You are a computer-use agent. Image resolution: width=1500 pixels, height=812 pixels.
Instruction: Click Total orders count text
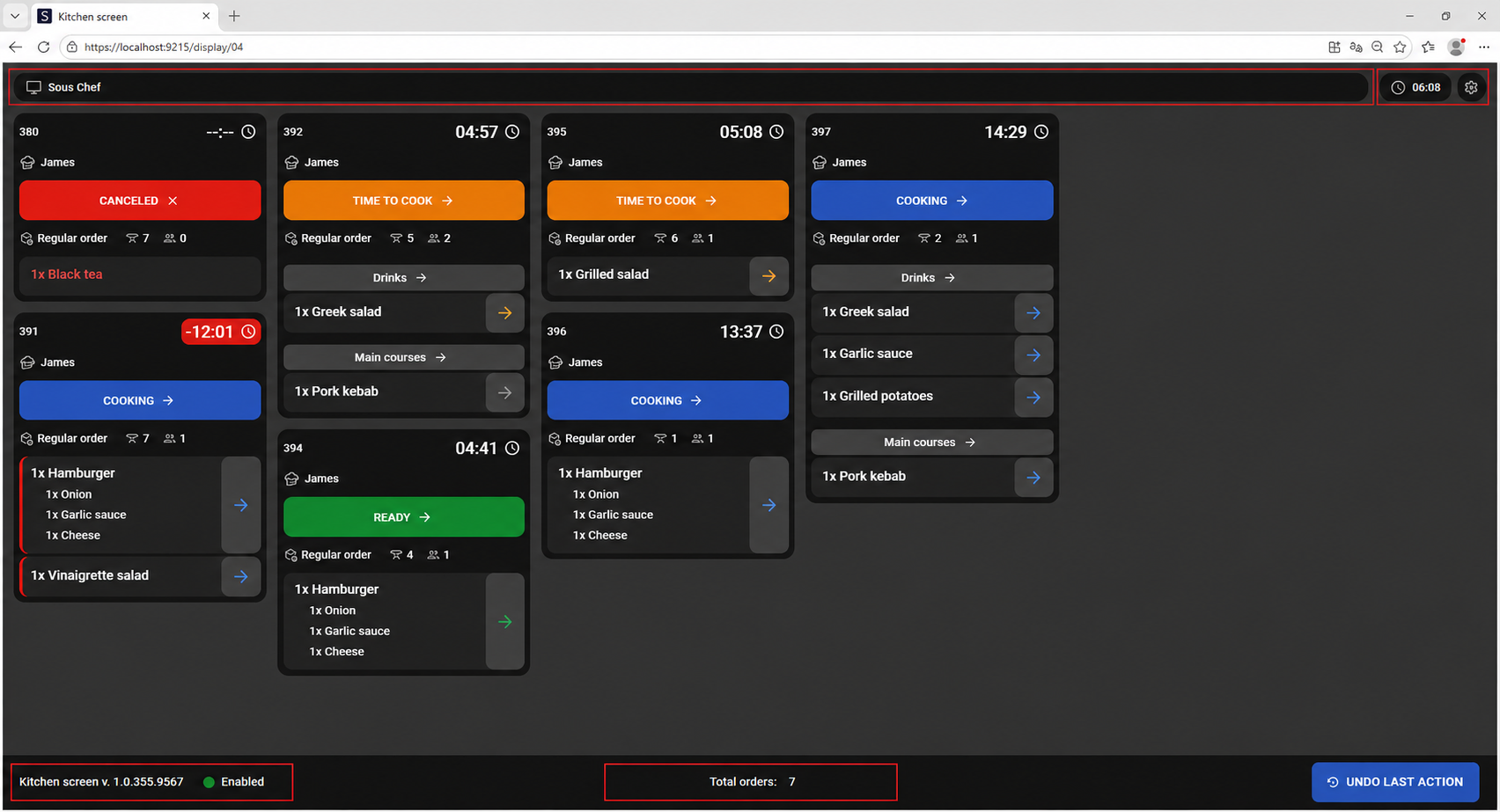[x=753, y=782]
